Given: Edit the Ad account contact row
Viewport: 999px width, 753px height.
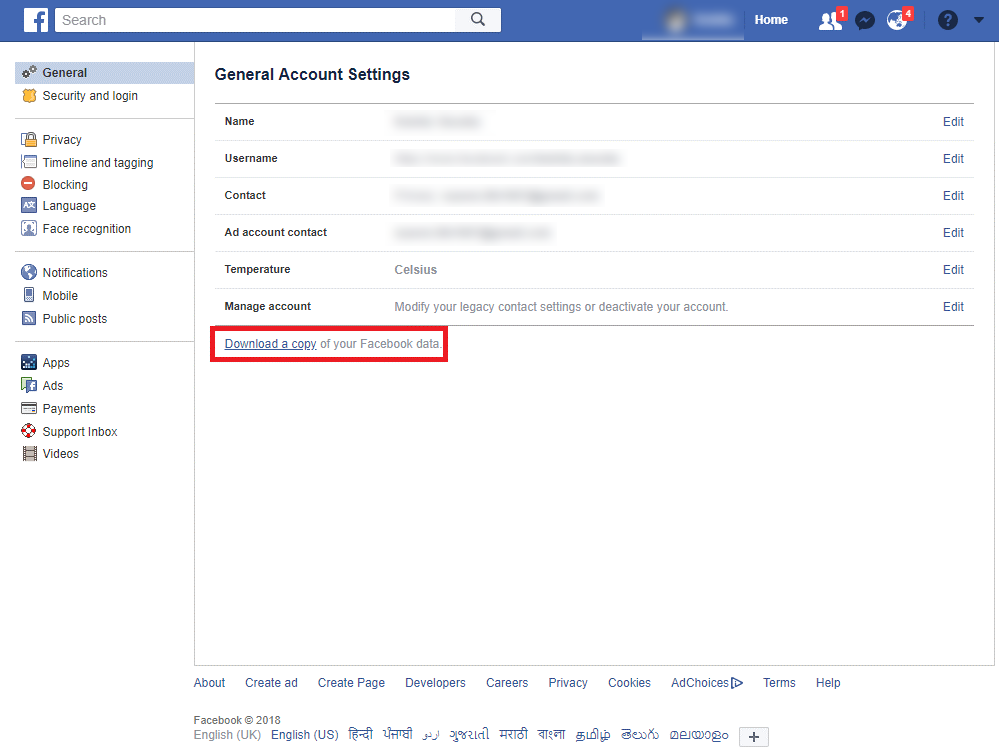Looking at the screenshot, I should tap(953, 233).
